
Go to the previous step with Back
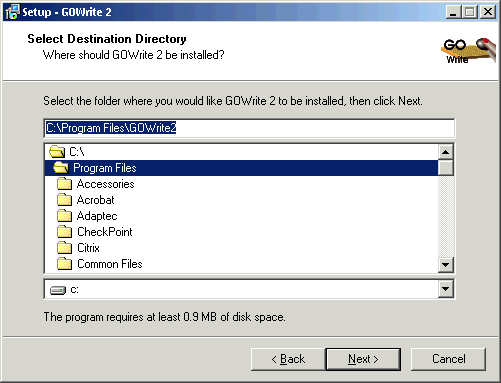(288, 359)
